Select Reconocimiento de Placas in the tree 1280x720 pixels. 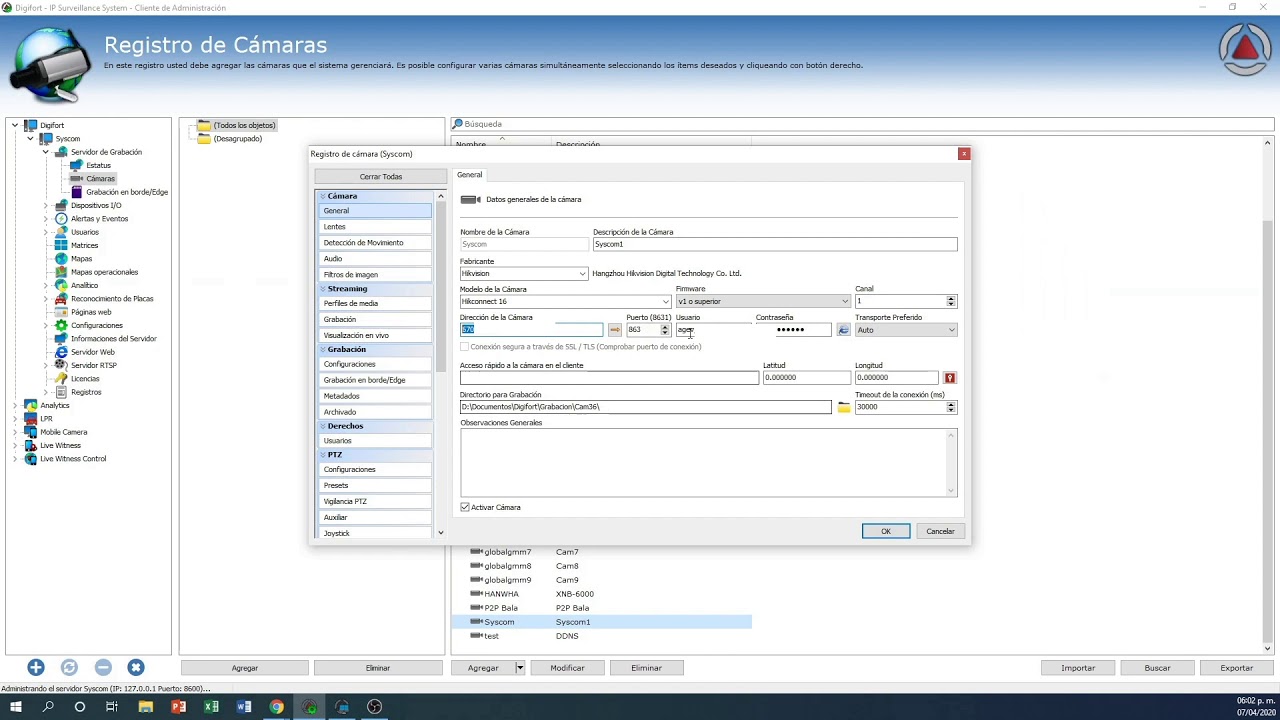(112, 298)
